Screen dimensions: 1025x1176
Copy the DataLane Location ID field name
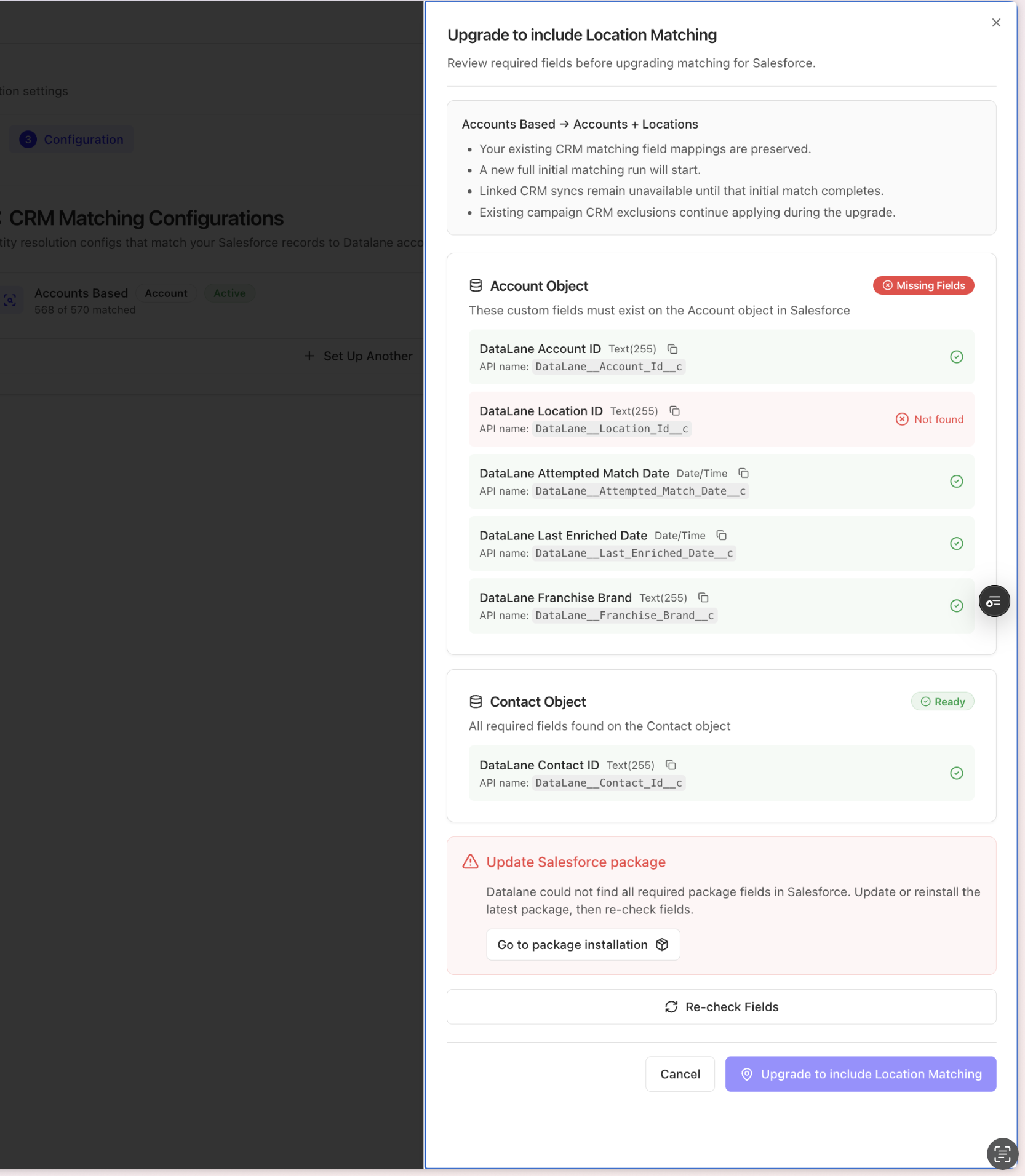coord(674,411)
